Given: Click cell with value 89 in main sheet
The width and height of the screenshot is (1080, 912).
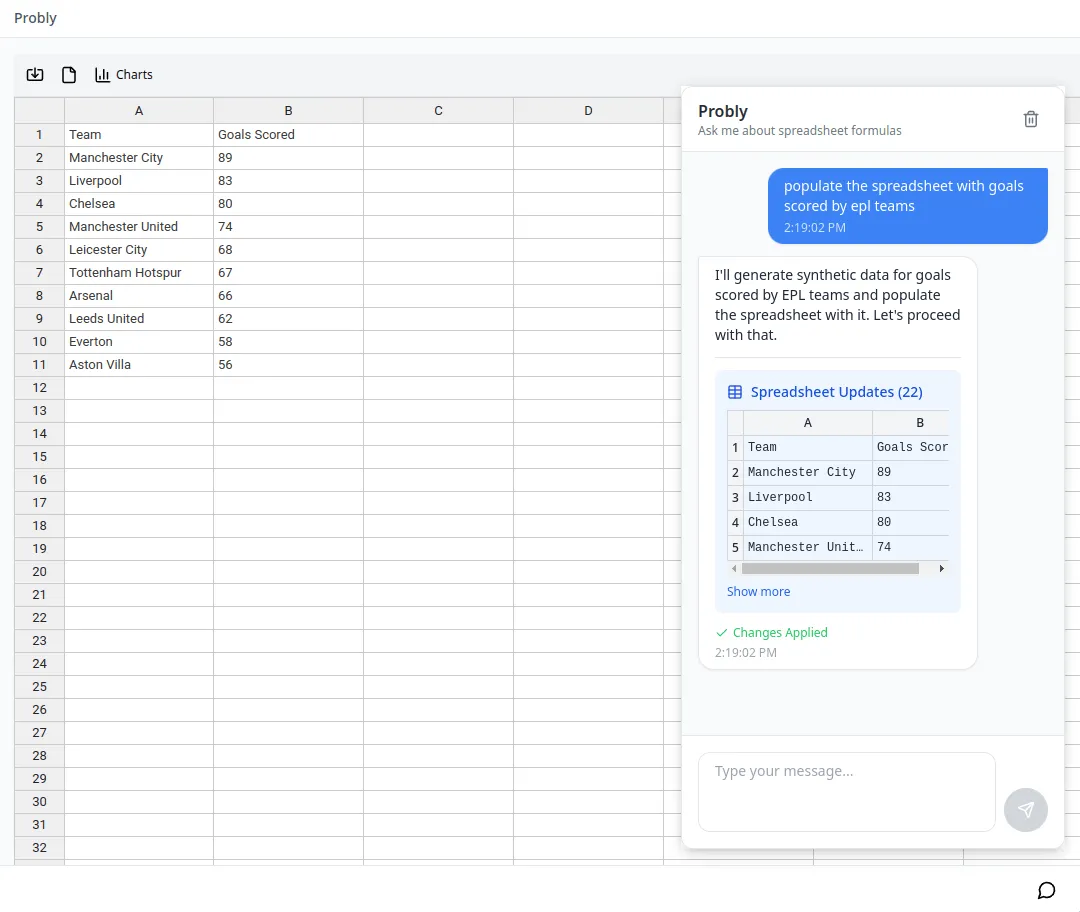Looking at the screenshot, I should 289,158.
